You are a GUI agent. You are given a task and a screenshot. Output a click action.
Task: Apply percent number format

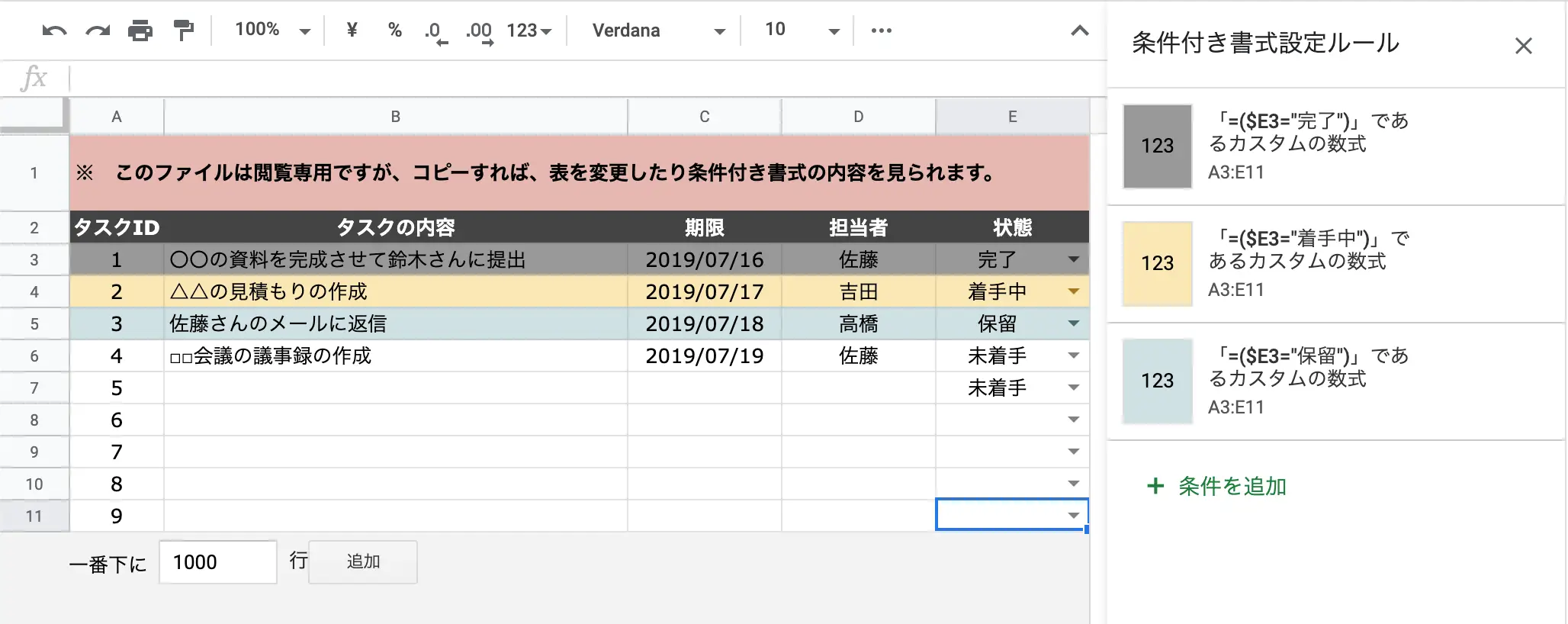394,30
